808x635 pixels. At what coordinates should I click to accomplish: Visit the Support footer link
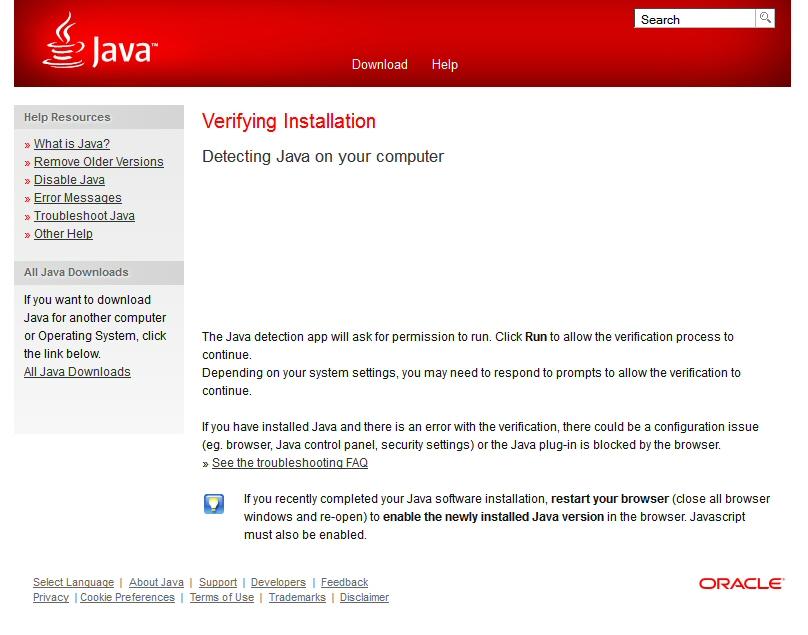click(218, 582)
